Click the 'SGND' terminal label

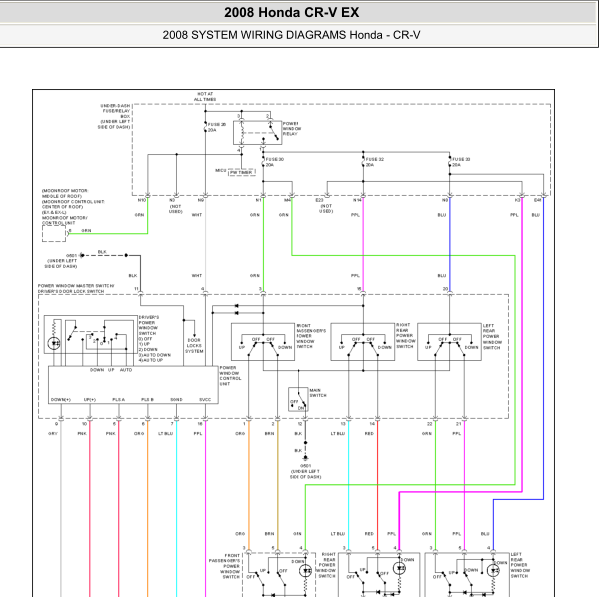tap(176, 400)
